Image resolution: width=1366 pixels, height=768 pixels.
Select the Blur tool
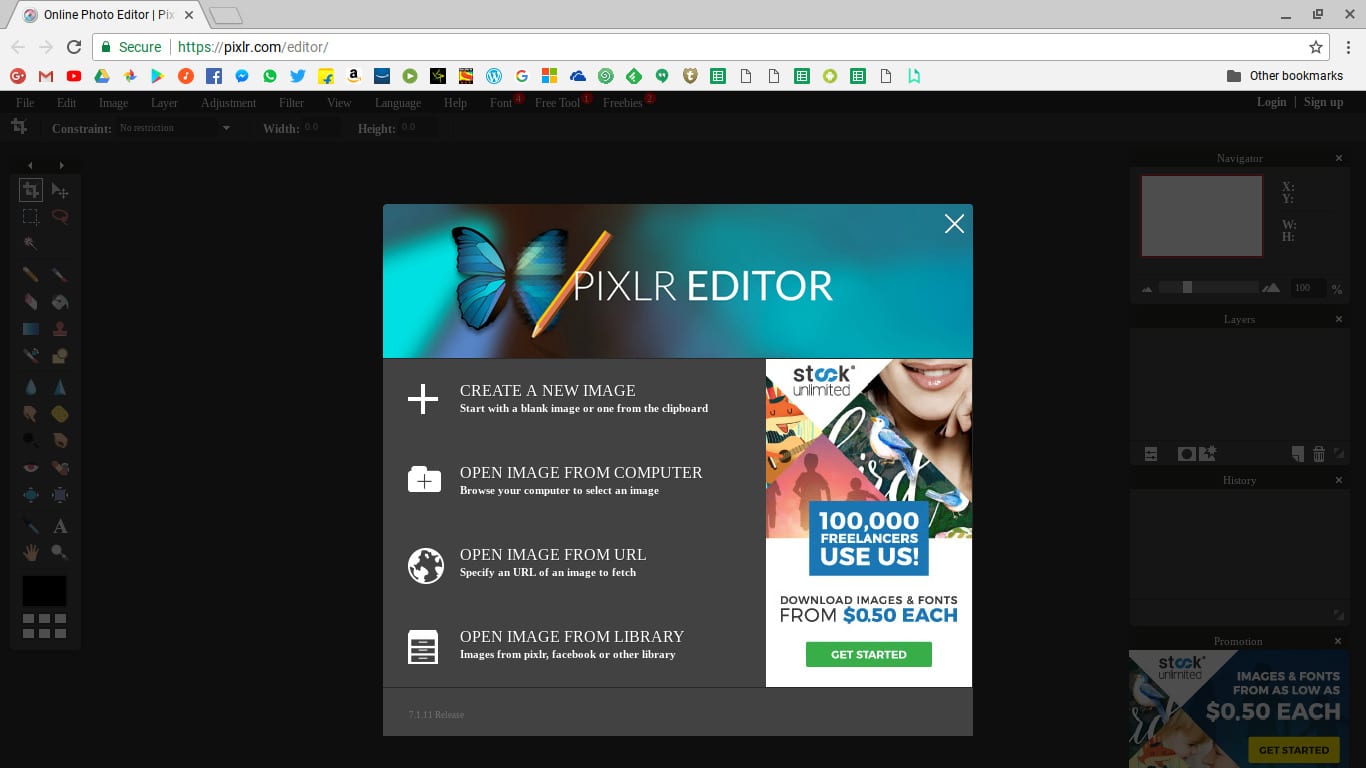pyautogui.click(x=31, y=386)
